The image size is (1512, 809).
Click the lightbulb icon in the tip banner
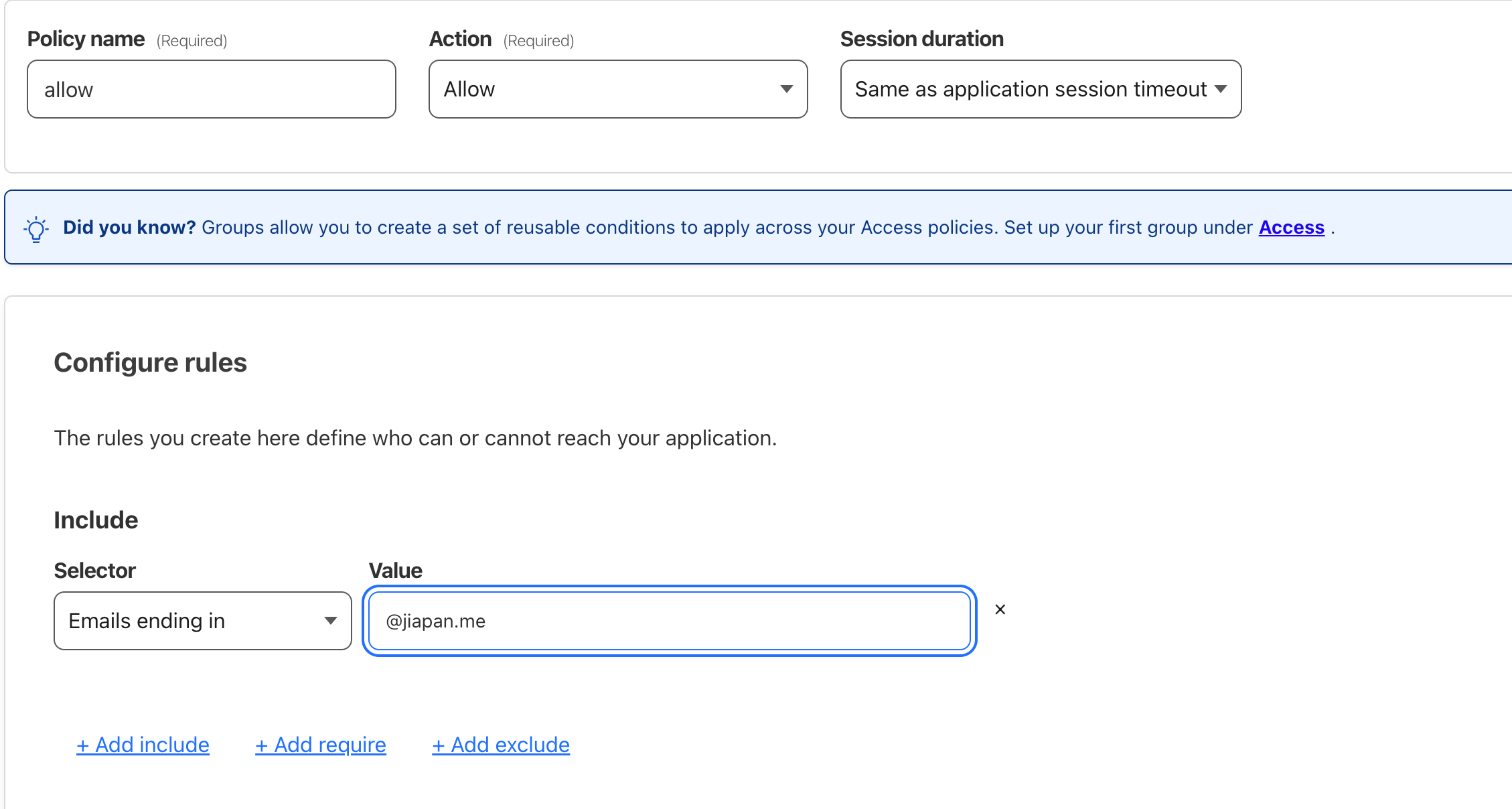(x=36, y=229)
